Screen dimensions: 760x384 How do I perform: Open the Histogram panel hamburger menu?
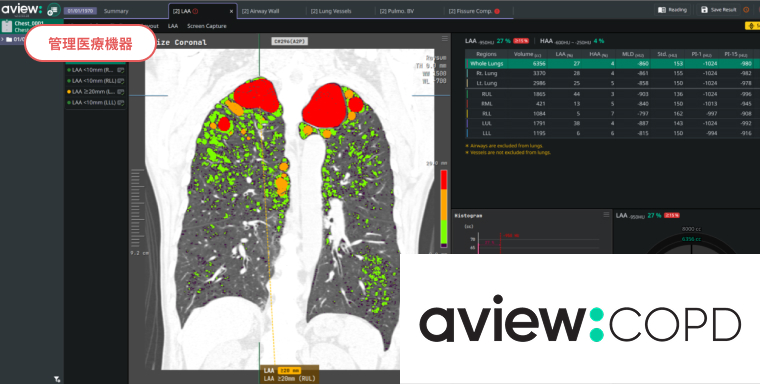click(x=606, y=215)
